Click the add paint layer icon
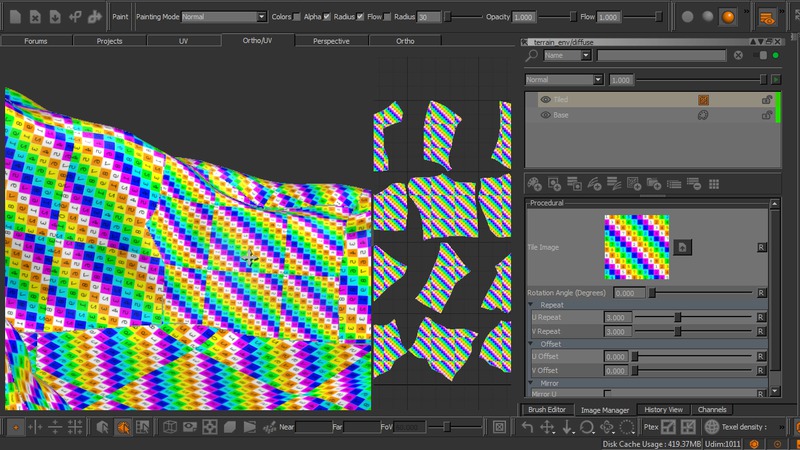 535,184
